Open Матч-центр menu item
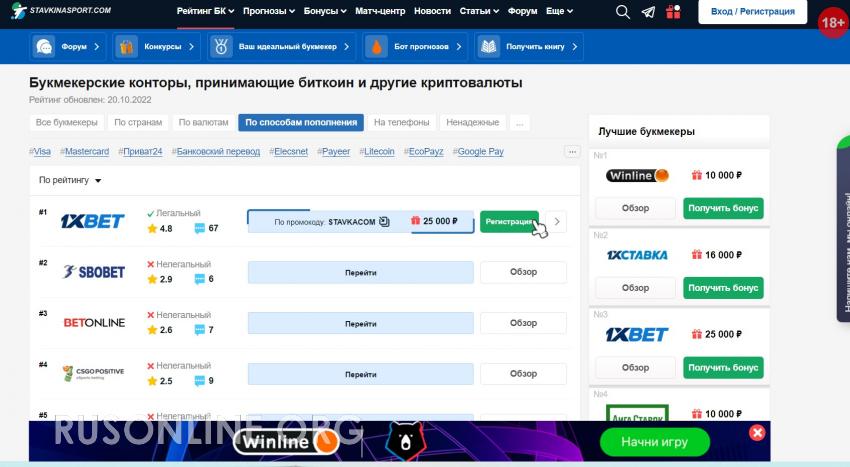Viewport: 850px width, 467px height. pos(380,11)
